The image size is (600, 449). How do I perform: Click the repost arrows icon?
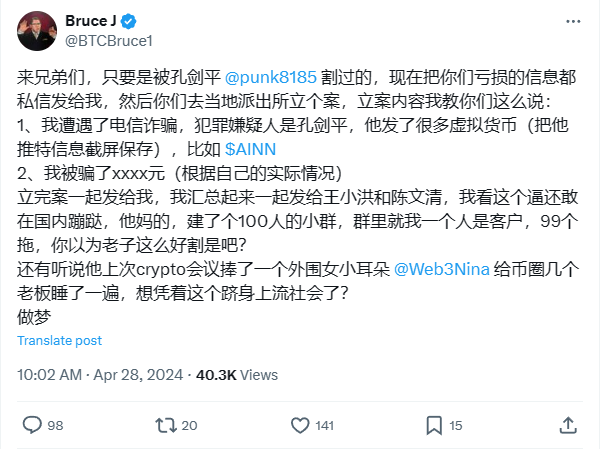click(x=166, y=425)
